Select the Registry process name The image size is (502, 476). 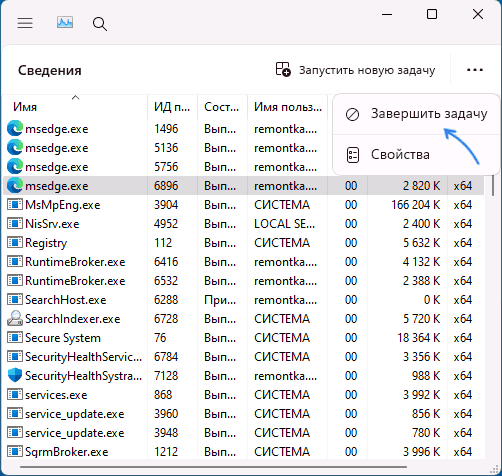click(46, 243)
